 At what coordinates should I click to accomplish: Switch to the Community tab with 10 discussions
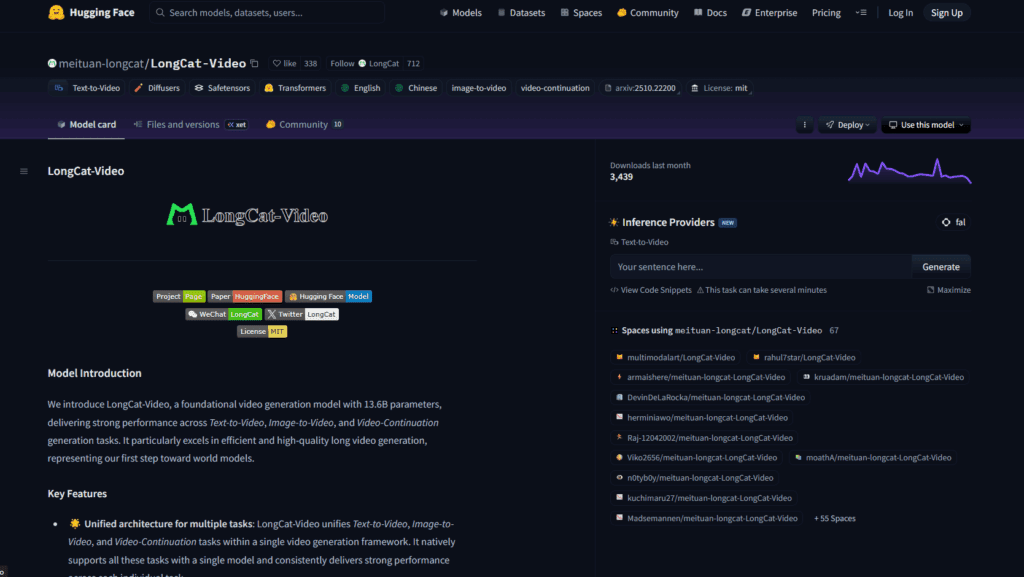pos(304,125)
